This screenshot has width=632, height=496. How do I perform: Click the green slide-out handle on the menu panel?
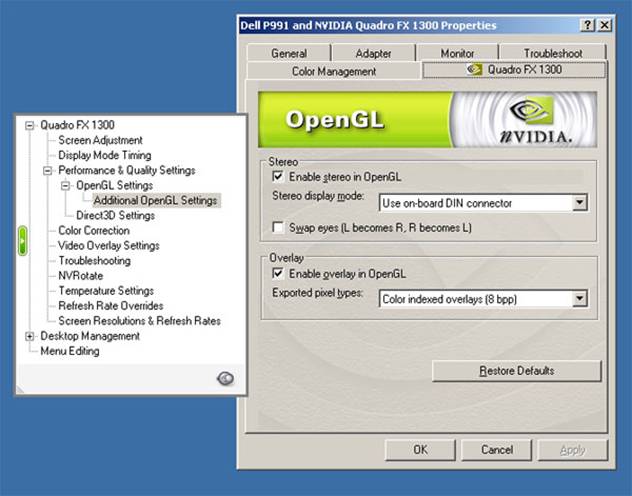click(22, 241)
